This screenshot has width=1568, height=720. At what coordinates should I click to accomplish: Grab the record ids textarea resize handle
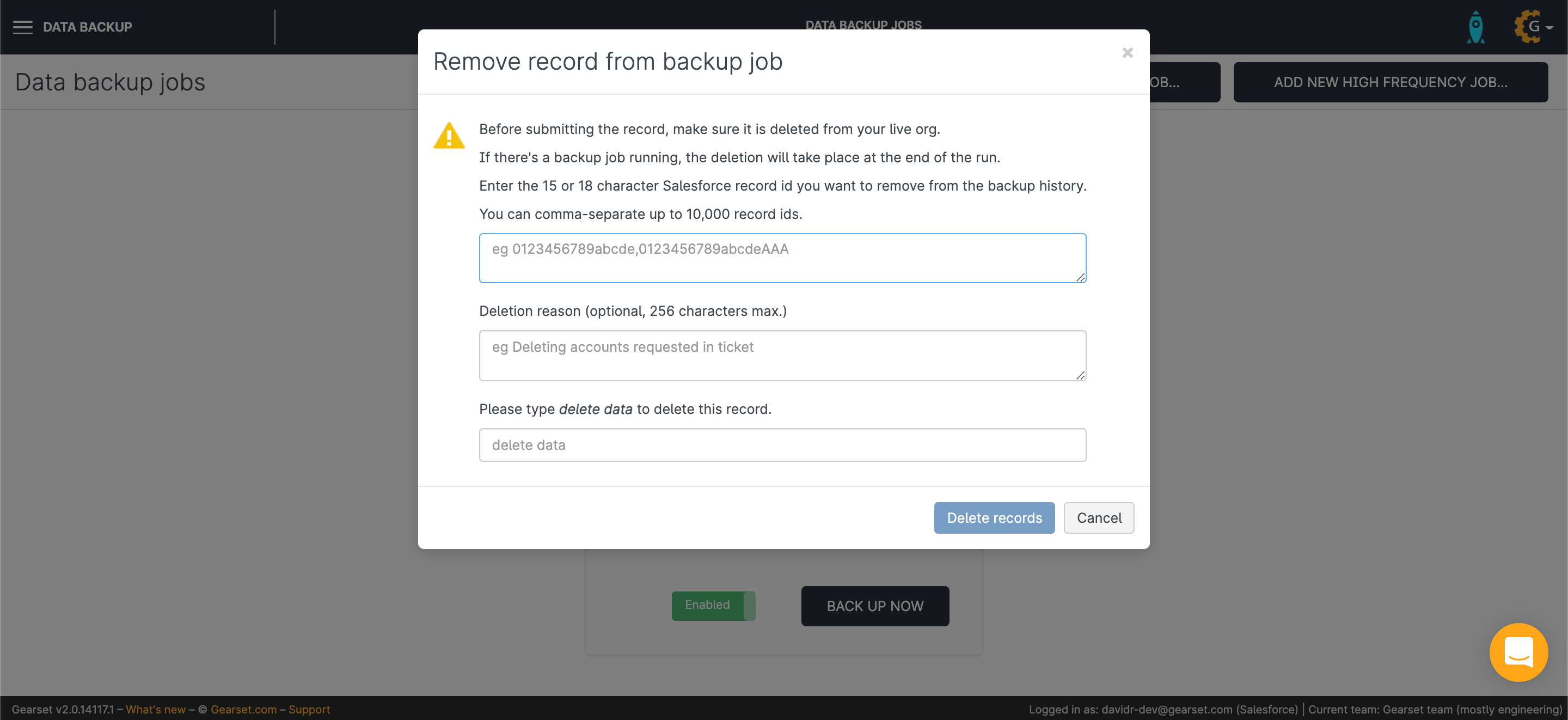(x=1080, y=277)
